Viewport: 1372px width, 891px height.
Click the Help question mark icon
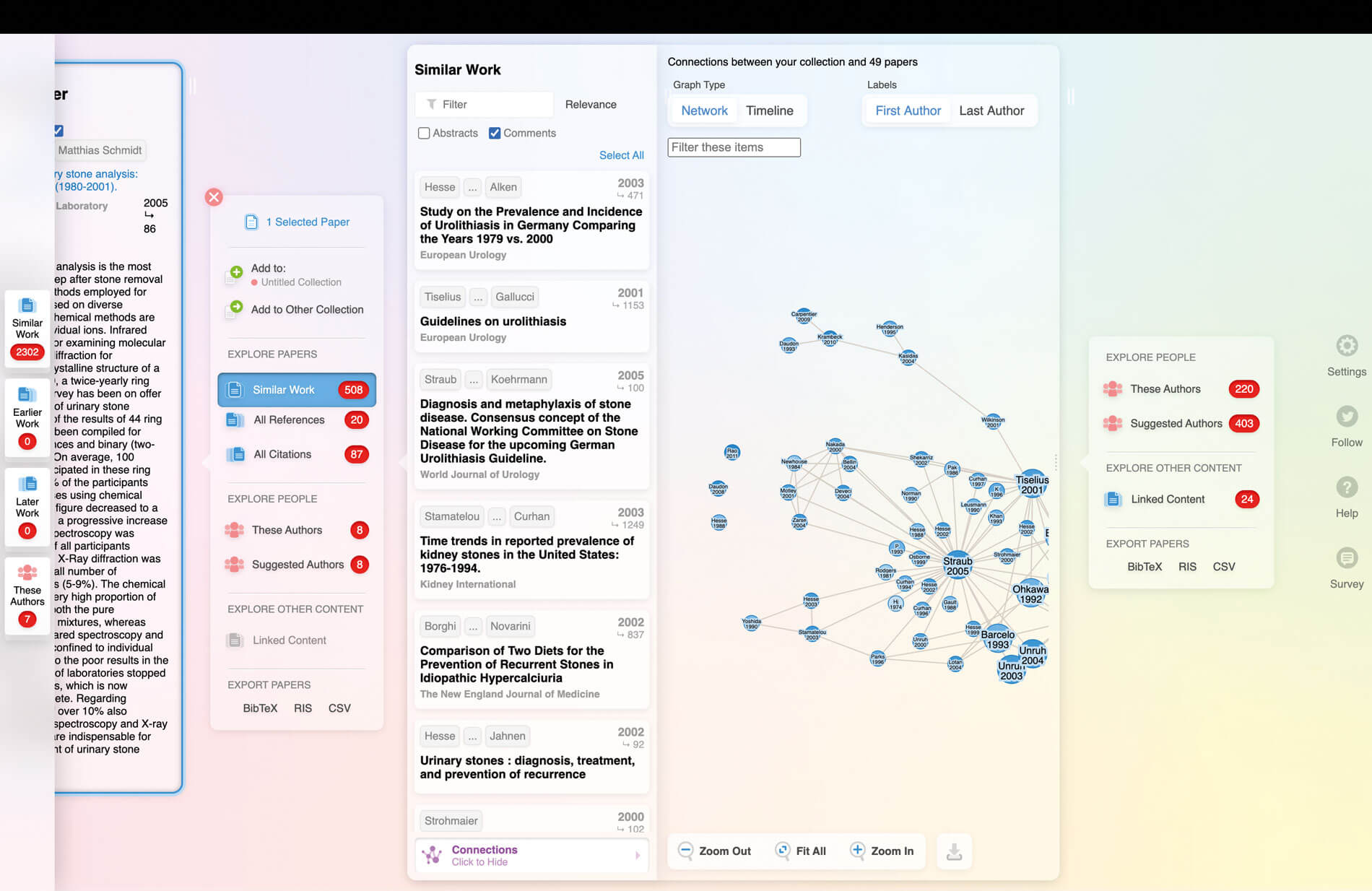click(1346, 487)
